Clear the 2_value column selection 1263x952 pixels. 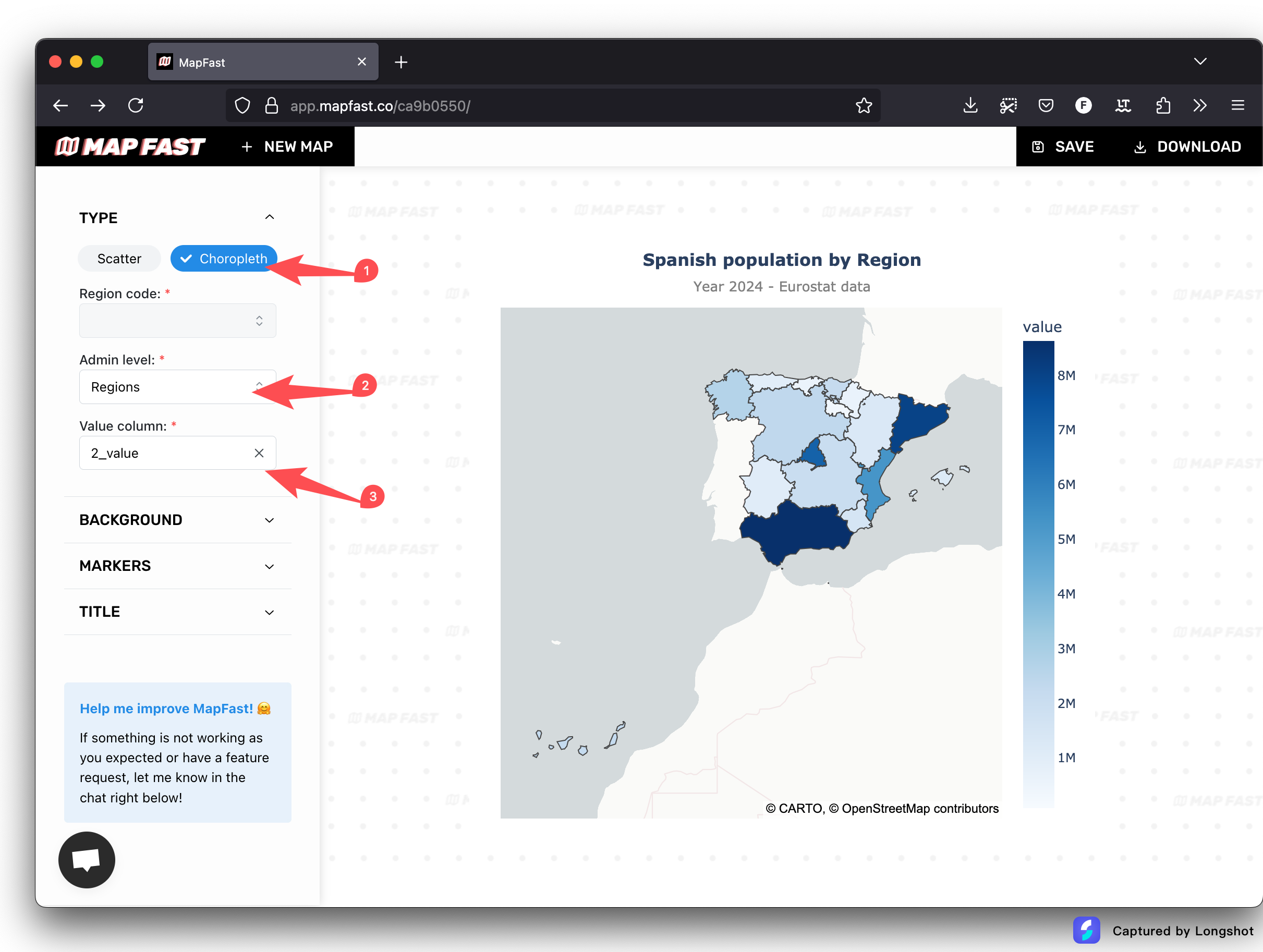pos(259,453)
